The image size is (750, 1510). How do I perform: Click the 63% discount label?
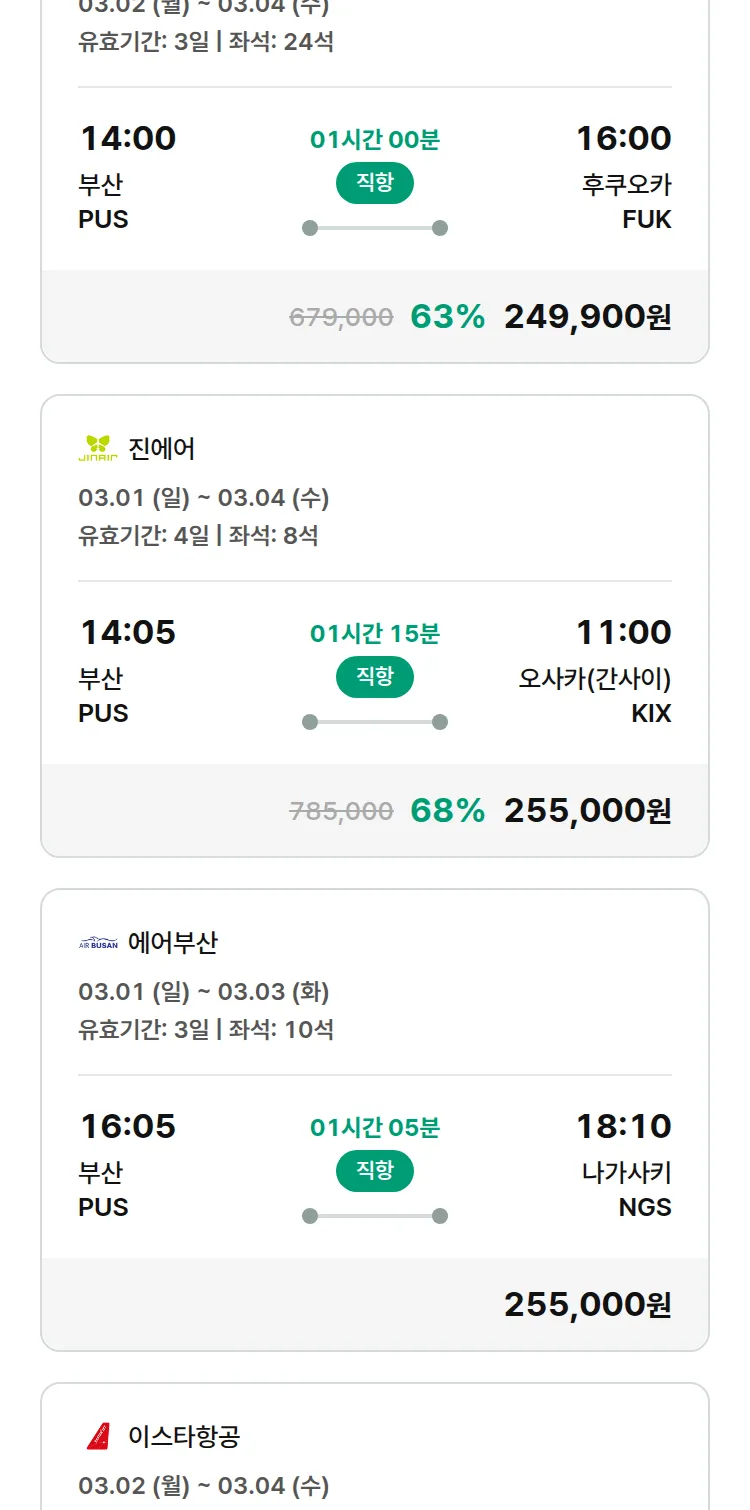coord(447,317)
